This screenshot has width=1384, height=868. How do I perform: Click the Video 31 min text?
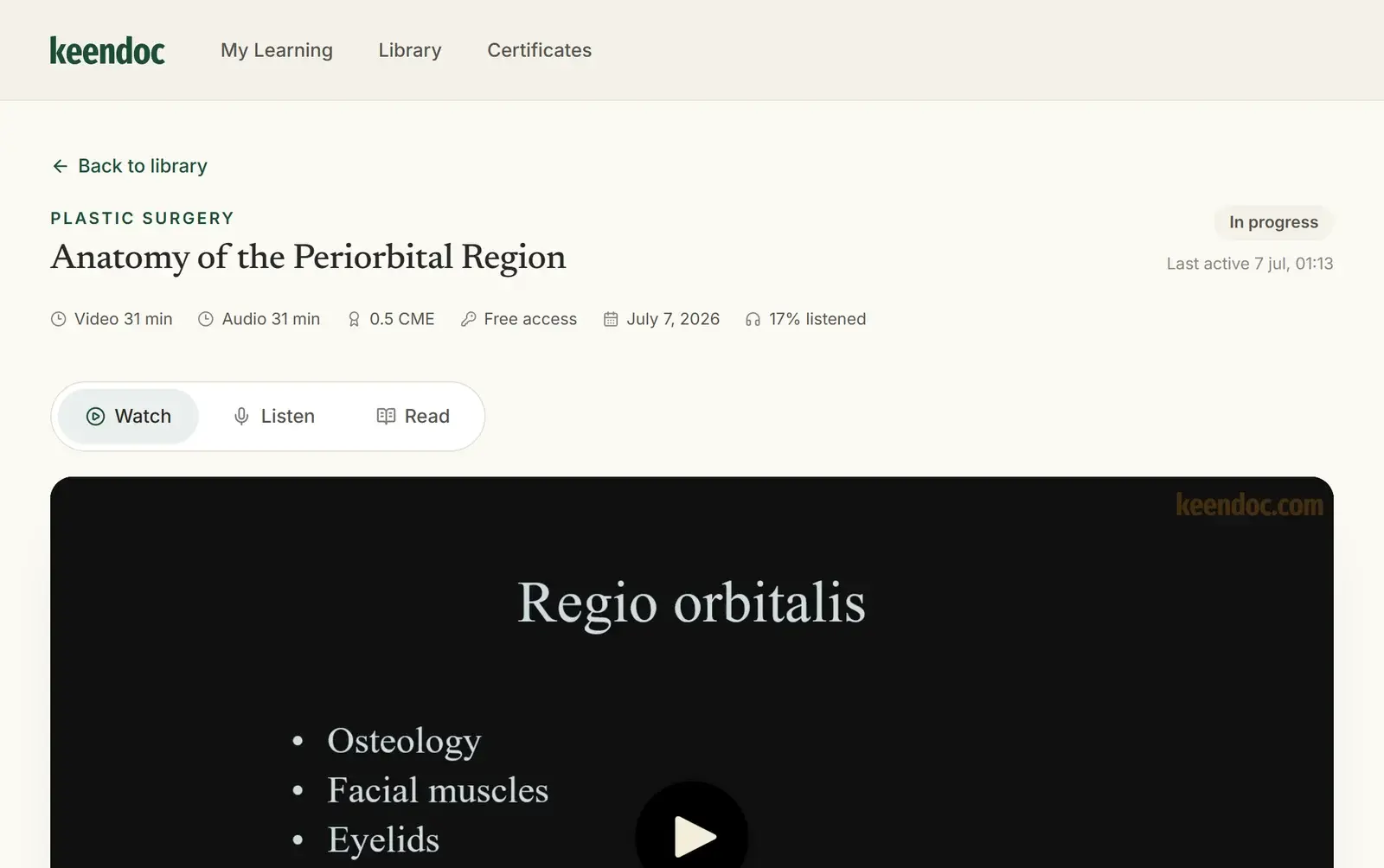pyautogui.click(x=124, y=319)
